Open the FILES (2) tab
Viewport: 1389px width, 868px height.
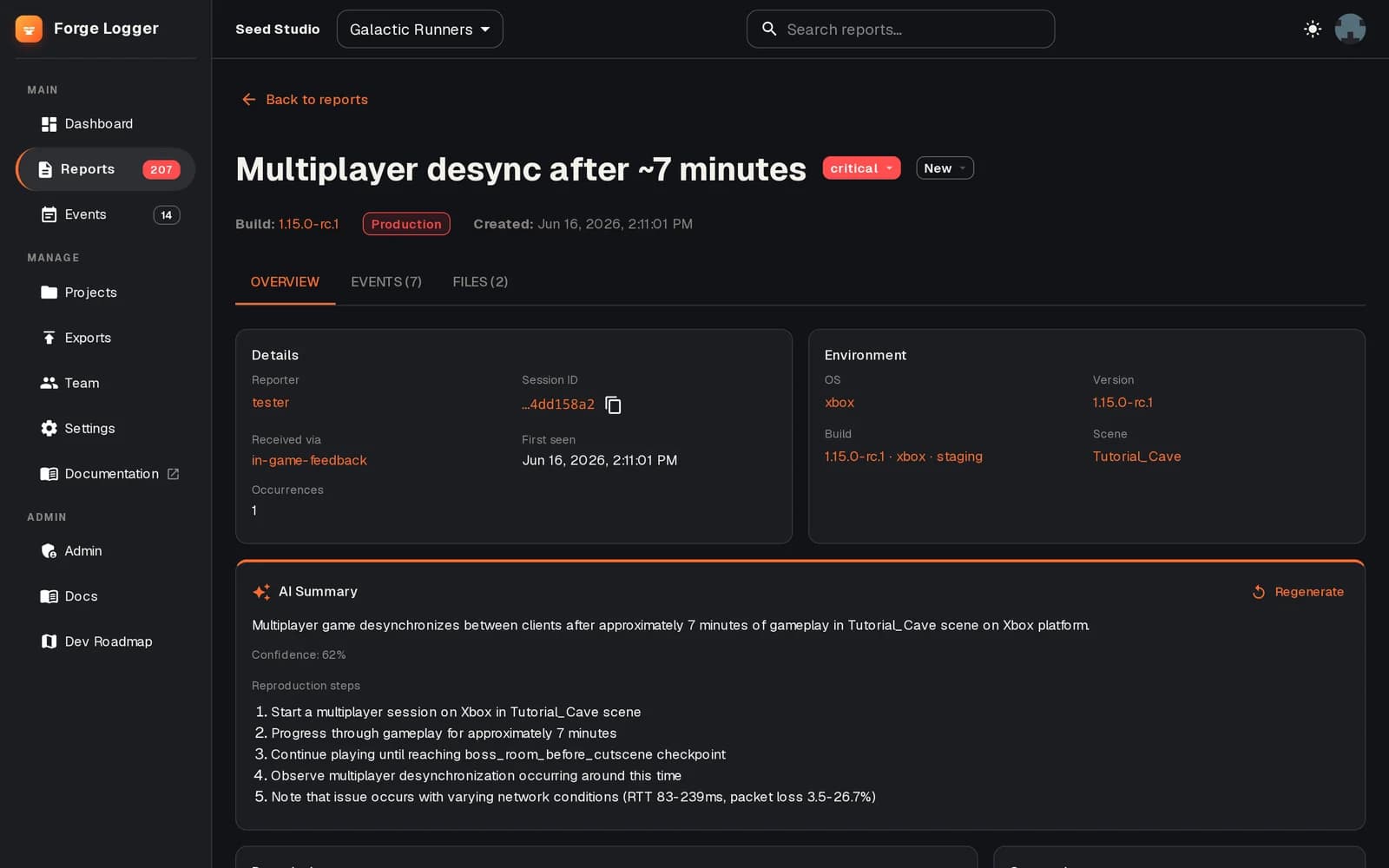480,282
